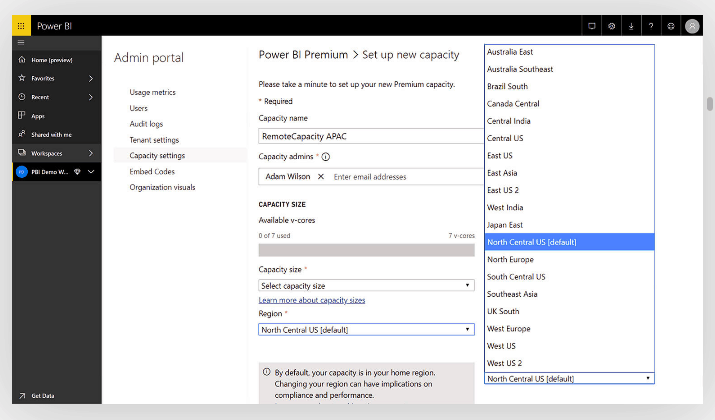Select Brazil South region
The height and width of the screenshot is (420, 715).
pyautogui.click(x=569, y=87)
